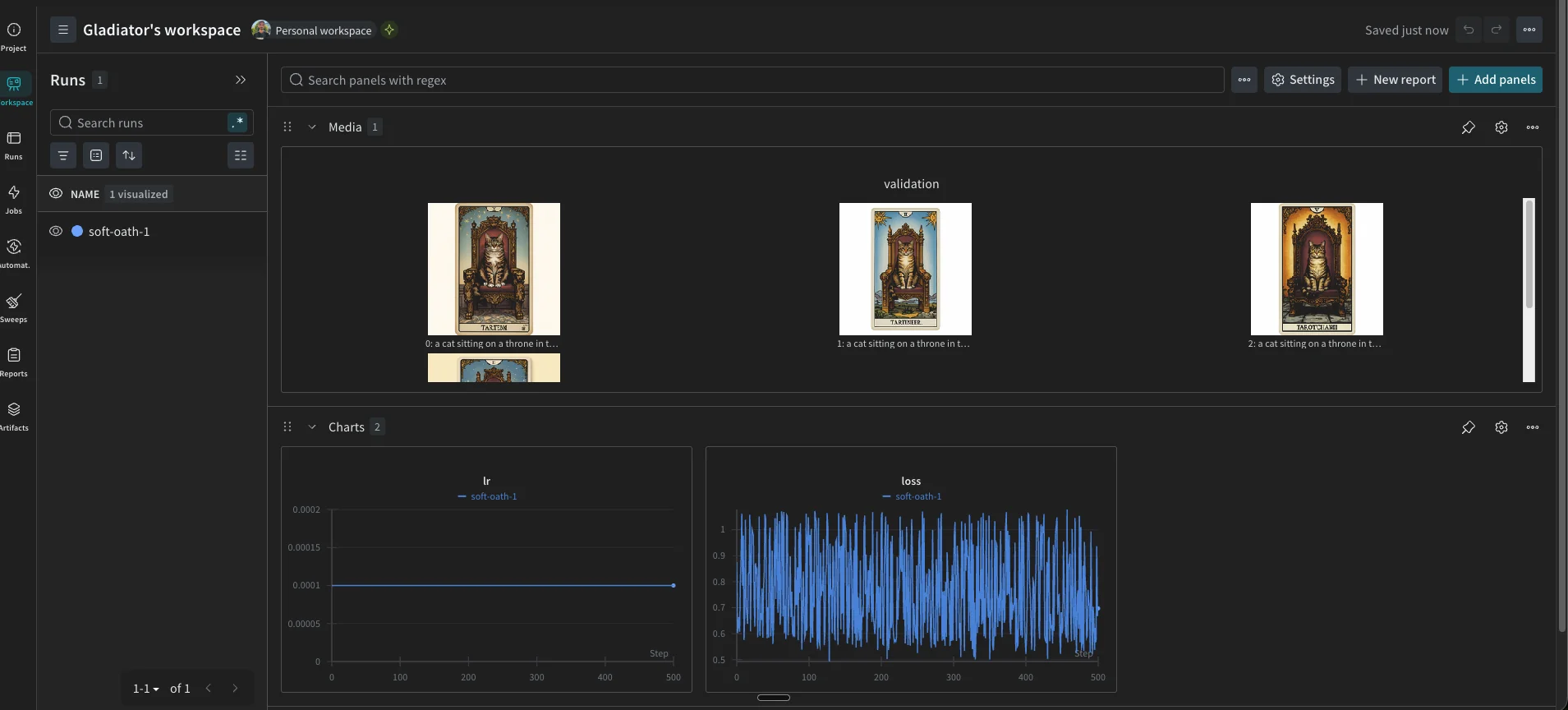Image resolution: width=1568 pixels, height=710 pixels.
Task: Click the sparkle icon next to Personal workspace
Action: click(x=389, y=30)
